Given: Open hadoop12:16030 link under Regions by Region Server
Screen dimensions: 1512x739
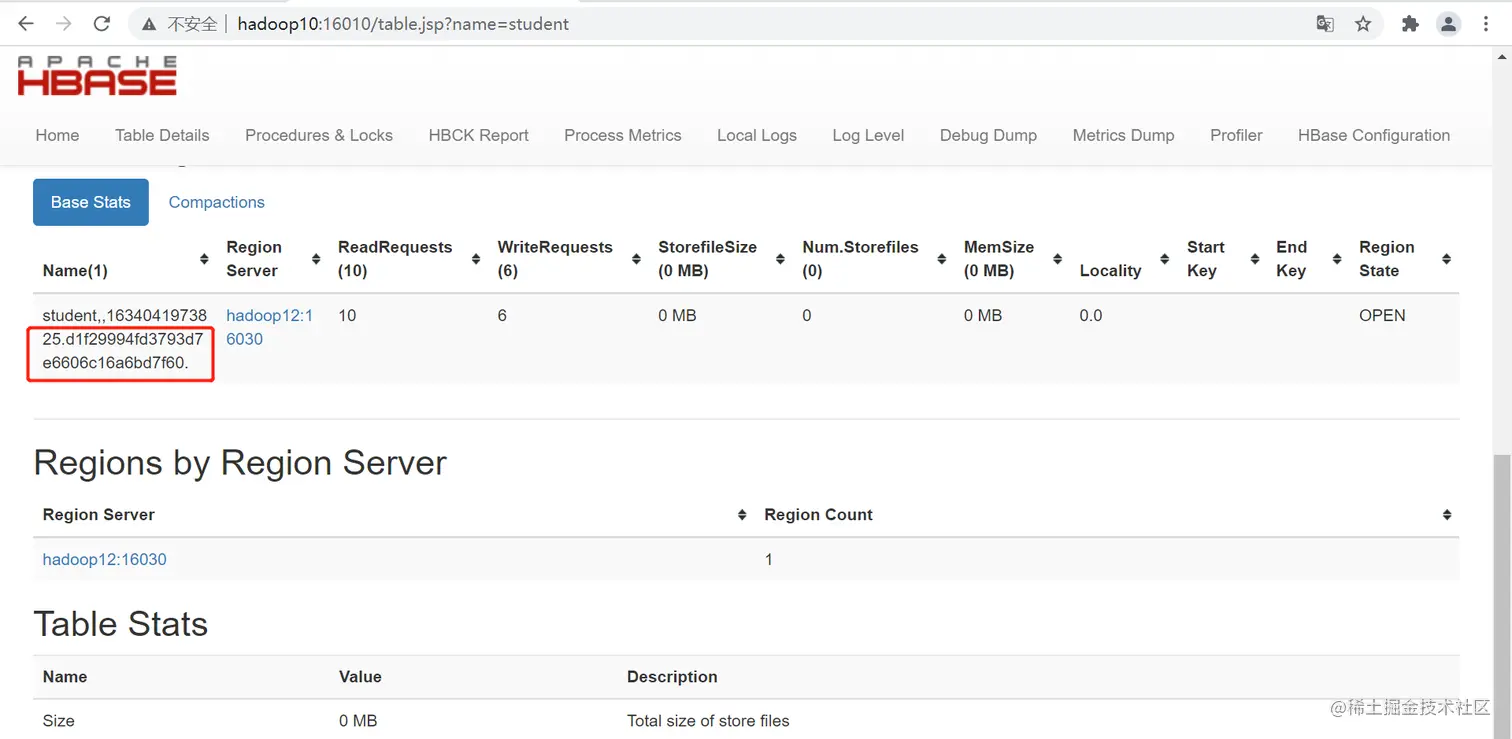Looking at the screenshot, I should point(104,560).
